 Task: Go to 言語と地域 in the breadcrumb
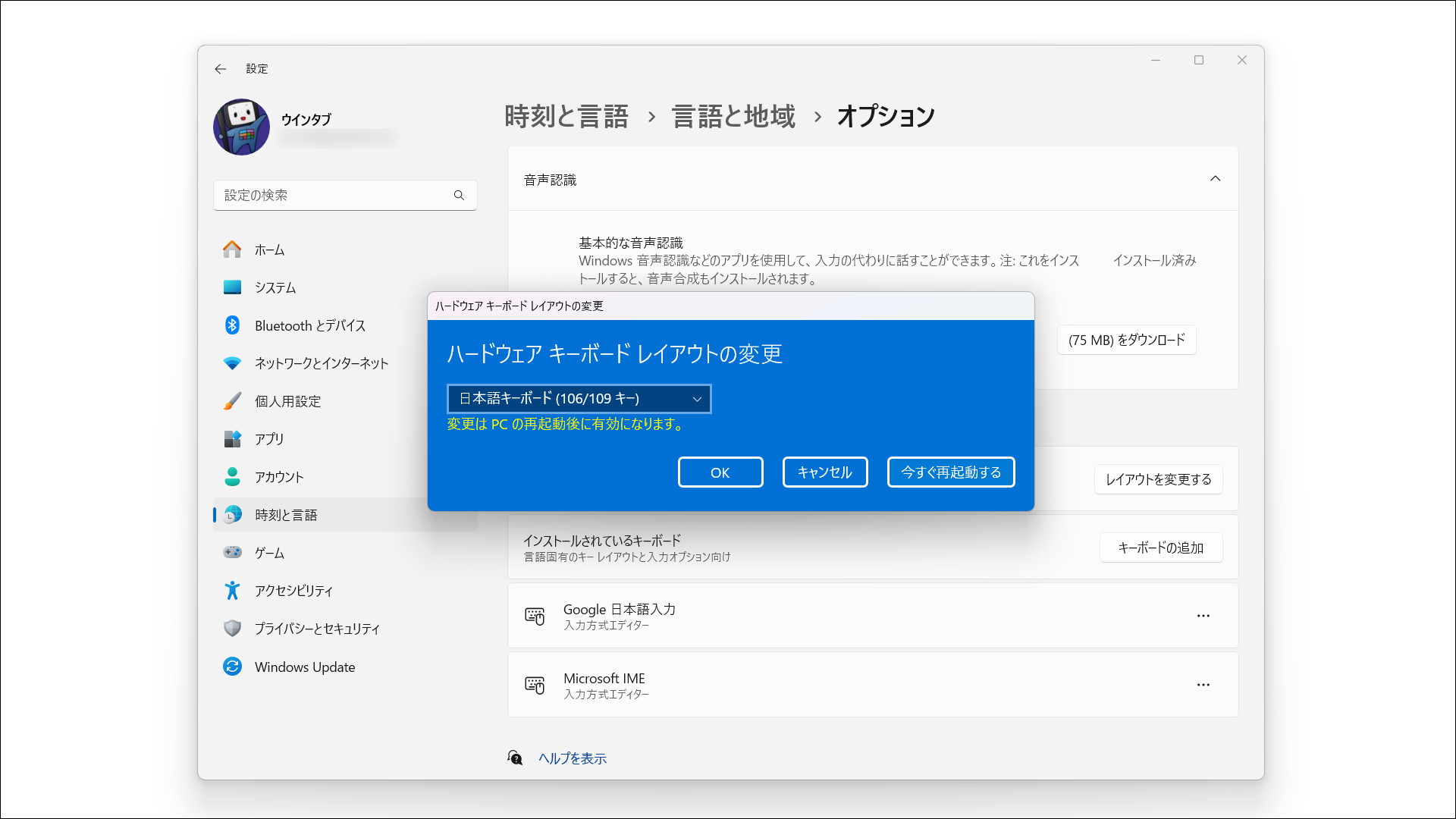coord(733,116)
